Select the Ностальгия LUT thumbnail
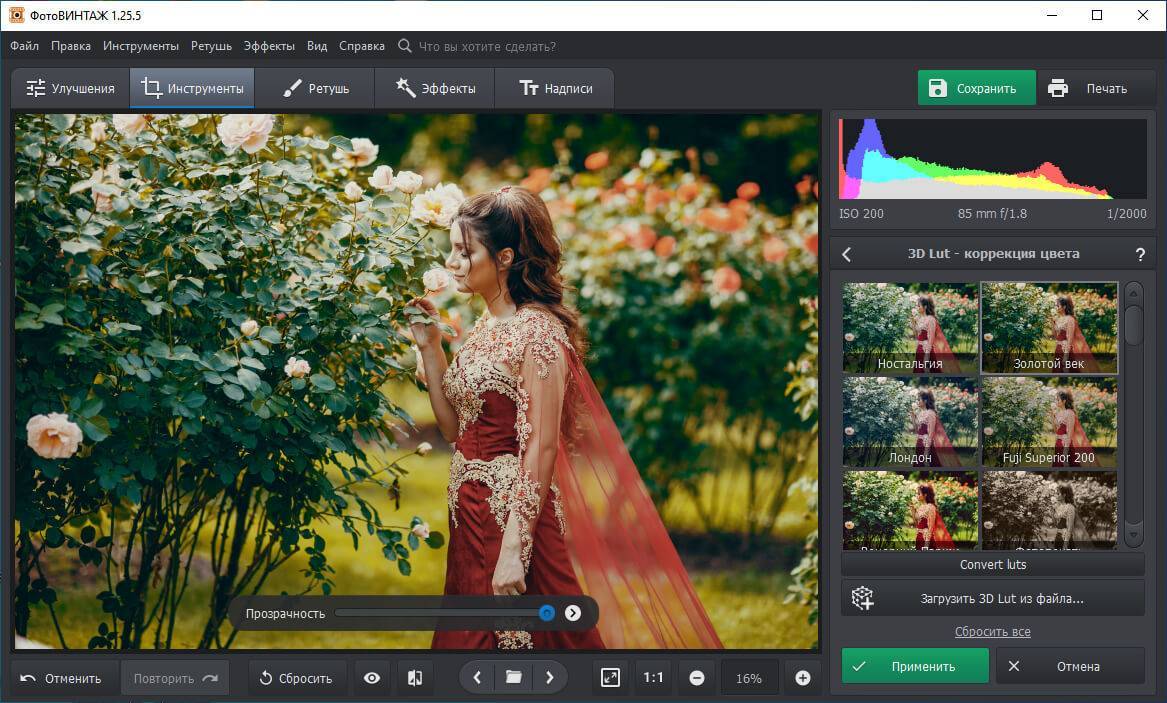 click(910, 328)
